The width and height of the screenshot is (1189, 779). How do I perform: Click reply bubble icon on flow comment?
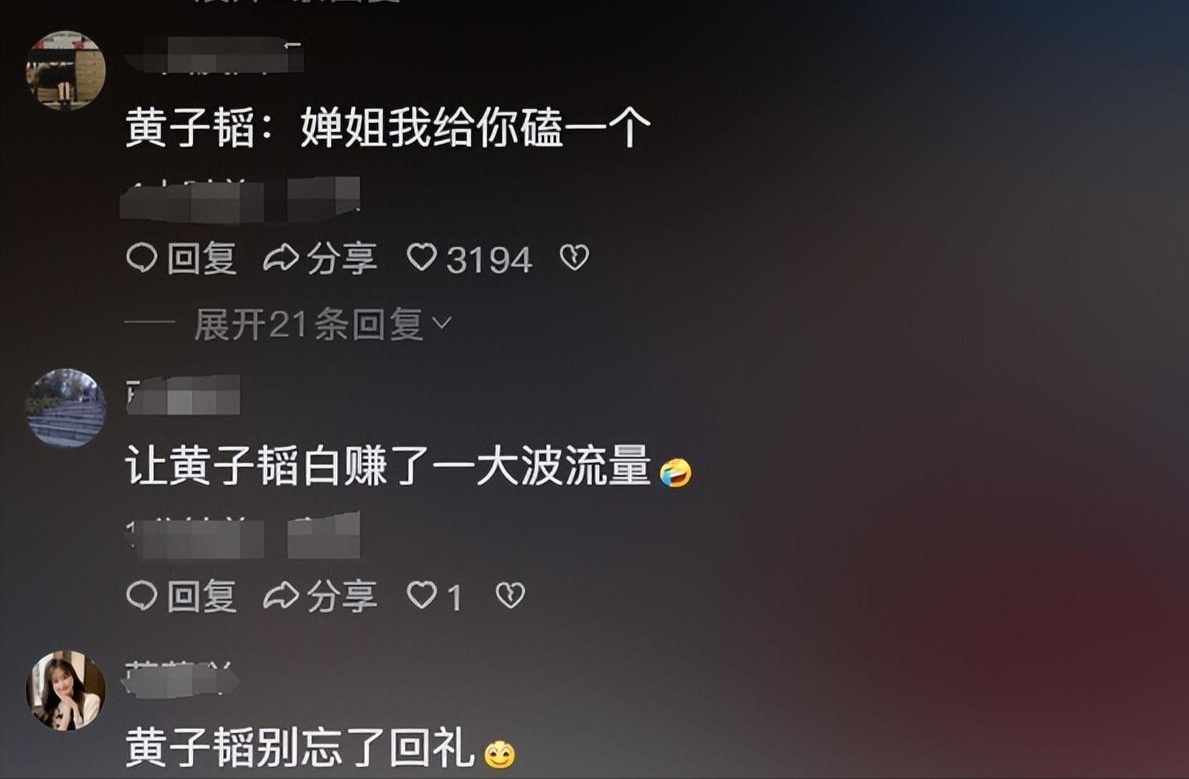pyautogui.click(x=142, y=595)
